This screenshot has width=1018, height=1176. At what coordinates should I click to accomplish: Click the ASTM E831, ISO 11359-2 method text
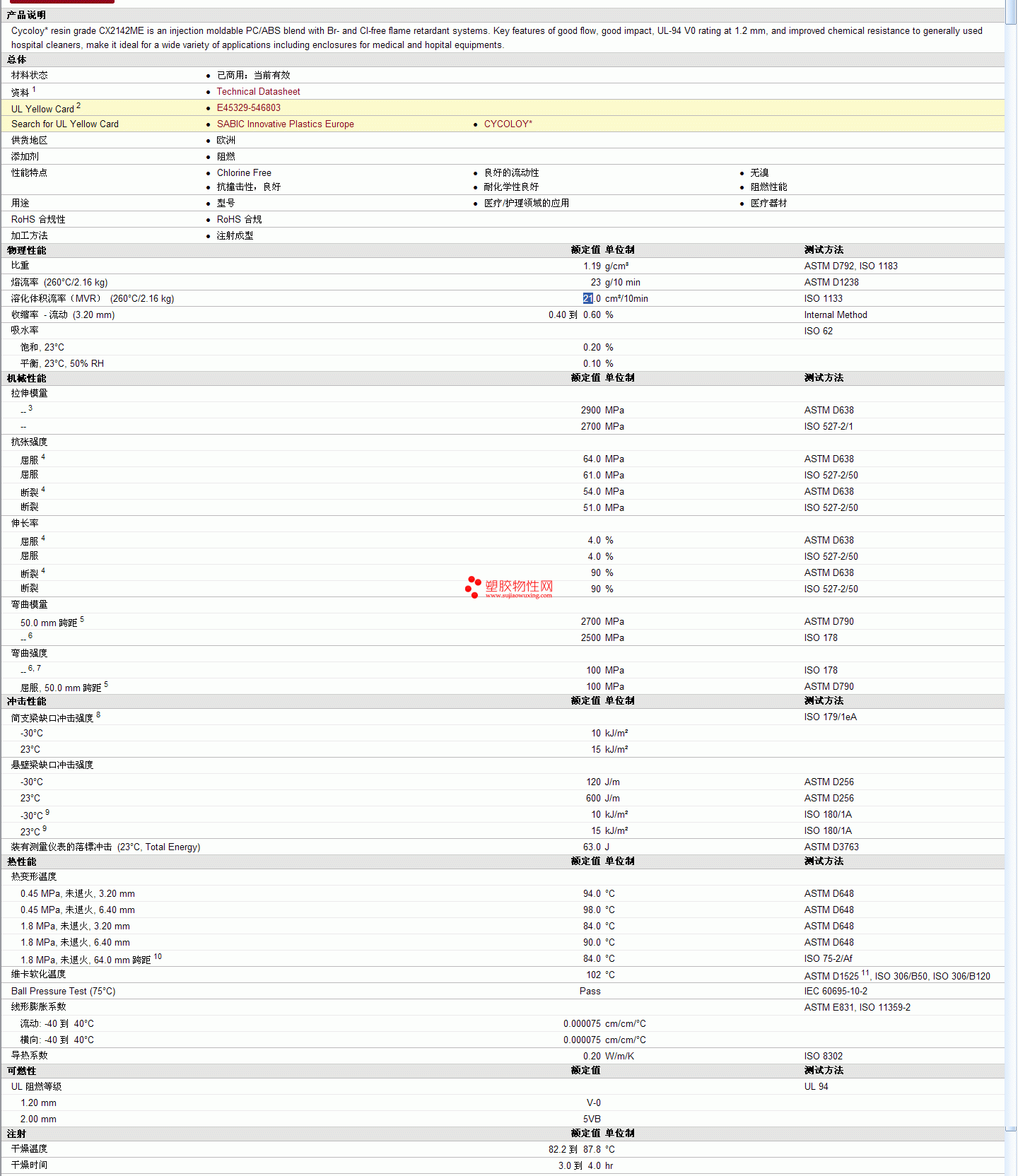coord(857,1007)
